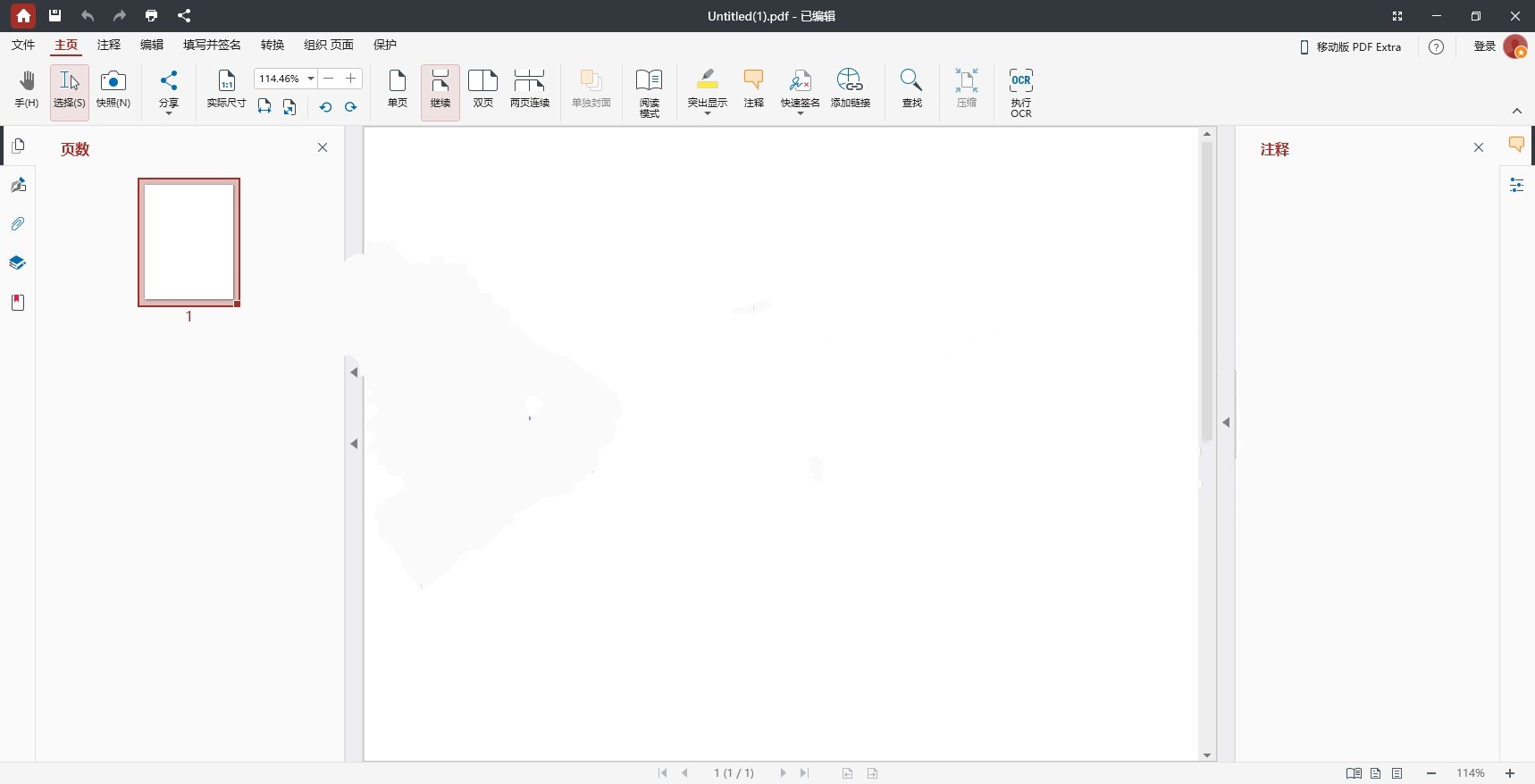
Task: Click the 添加链接 add link tool
Action: coord(851,90)
